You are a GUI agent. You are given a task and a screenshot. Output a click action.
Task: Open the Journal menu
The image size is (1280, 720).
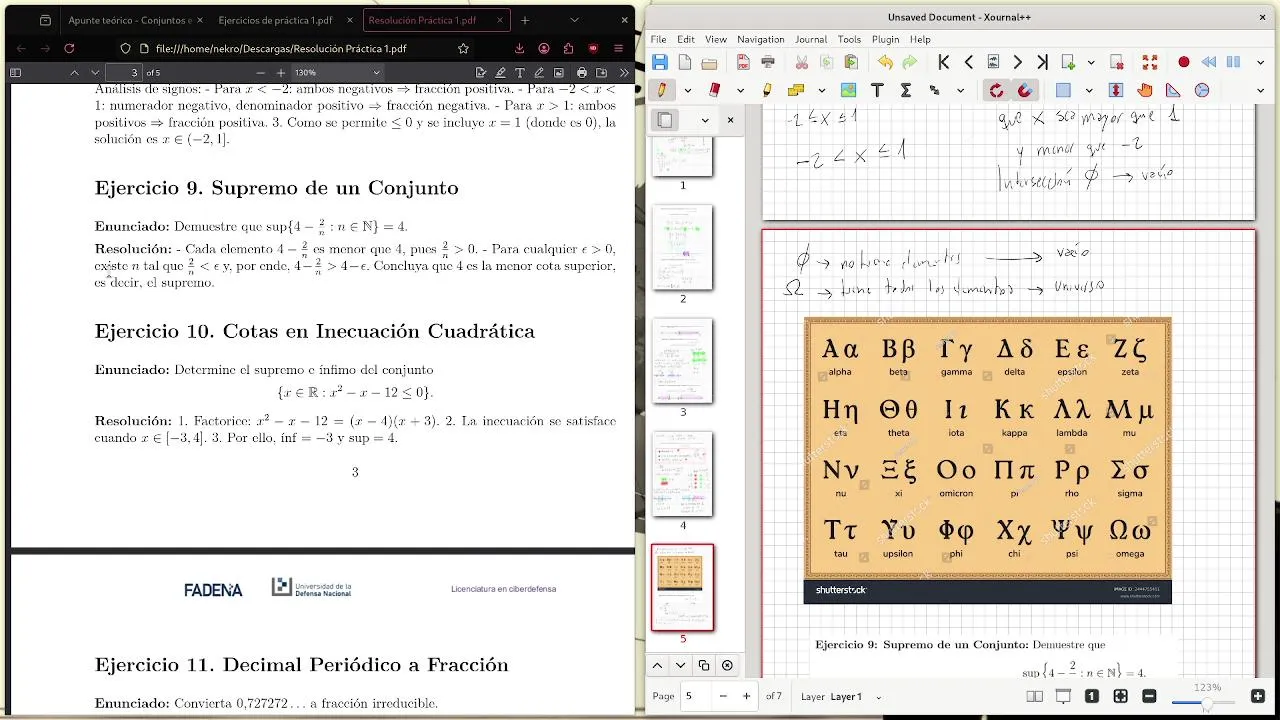point(811,39)
